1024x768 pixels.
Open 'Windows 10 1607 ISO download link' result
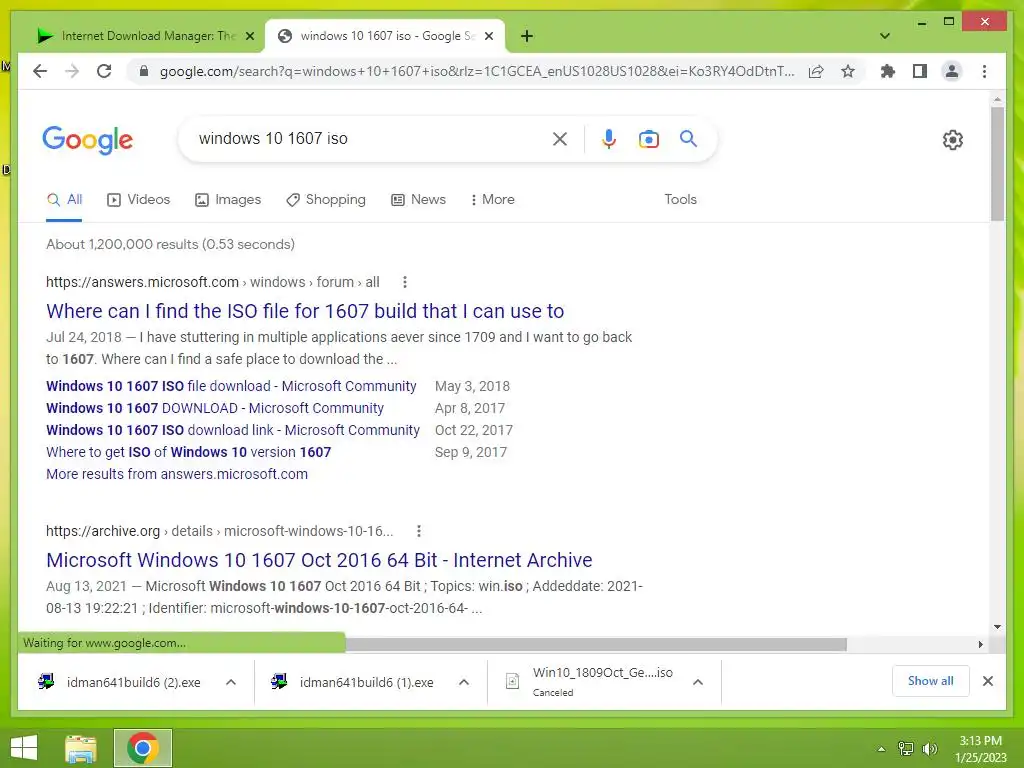[x=233, y=430]
